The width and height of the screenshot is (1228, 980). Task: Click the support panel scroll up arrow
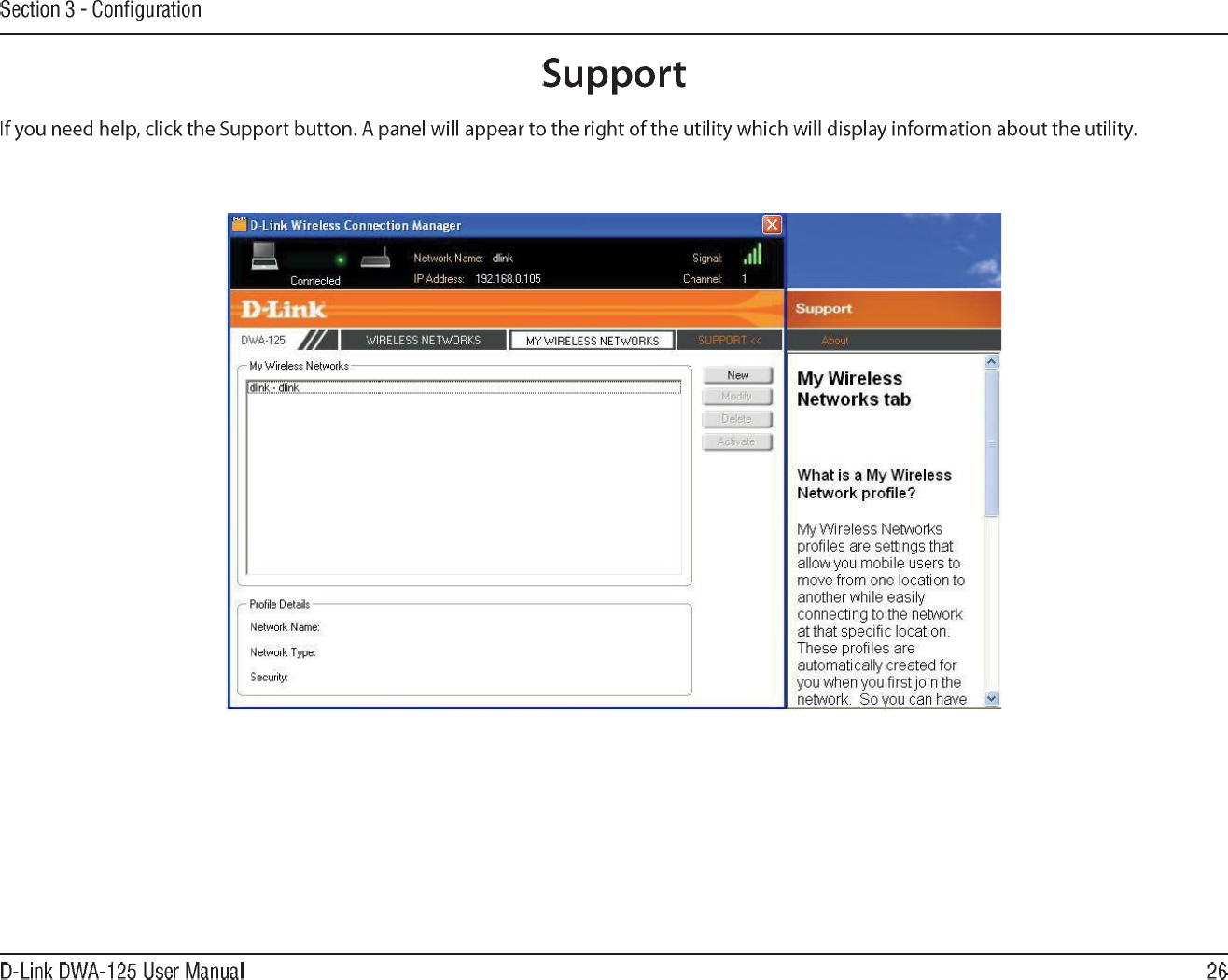(992, 362)
